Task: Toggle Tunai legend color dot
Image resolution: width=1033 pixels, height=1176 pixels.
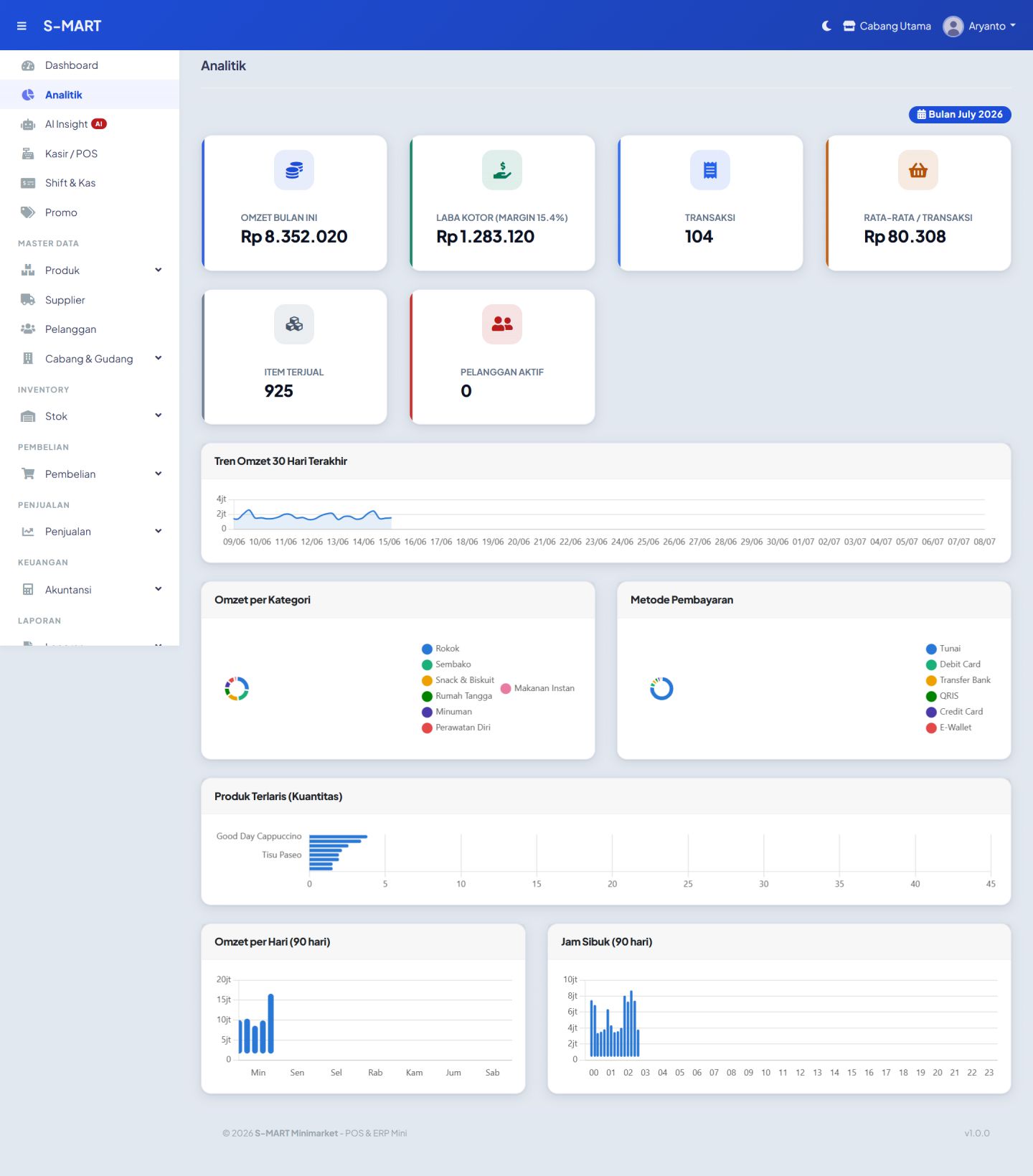Action: point(931,649)
